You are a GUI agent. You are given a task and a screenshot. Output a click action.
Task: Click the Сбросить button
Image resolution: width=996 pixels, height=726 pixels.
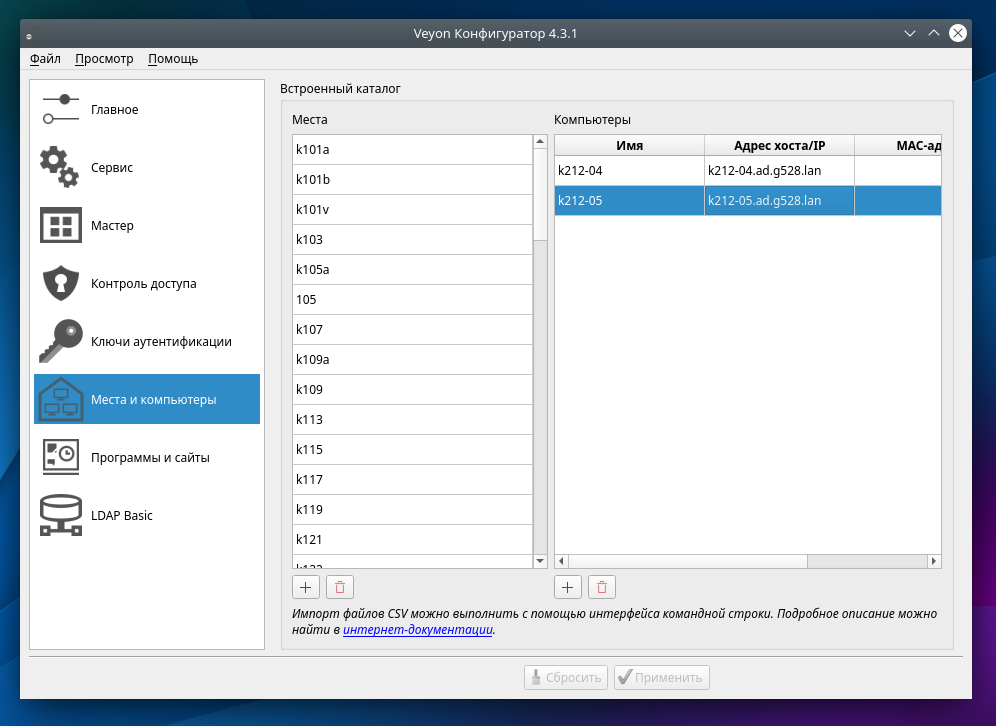coord(566,677)
